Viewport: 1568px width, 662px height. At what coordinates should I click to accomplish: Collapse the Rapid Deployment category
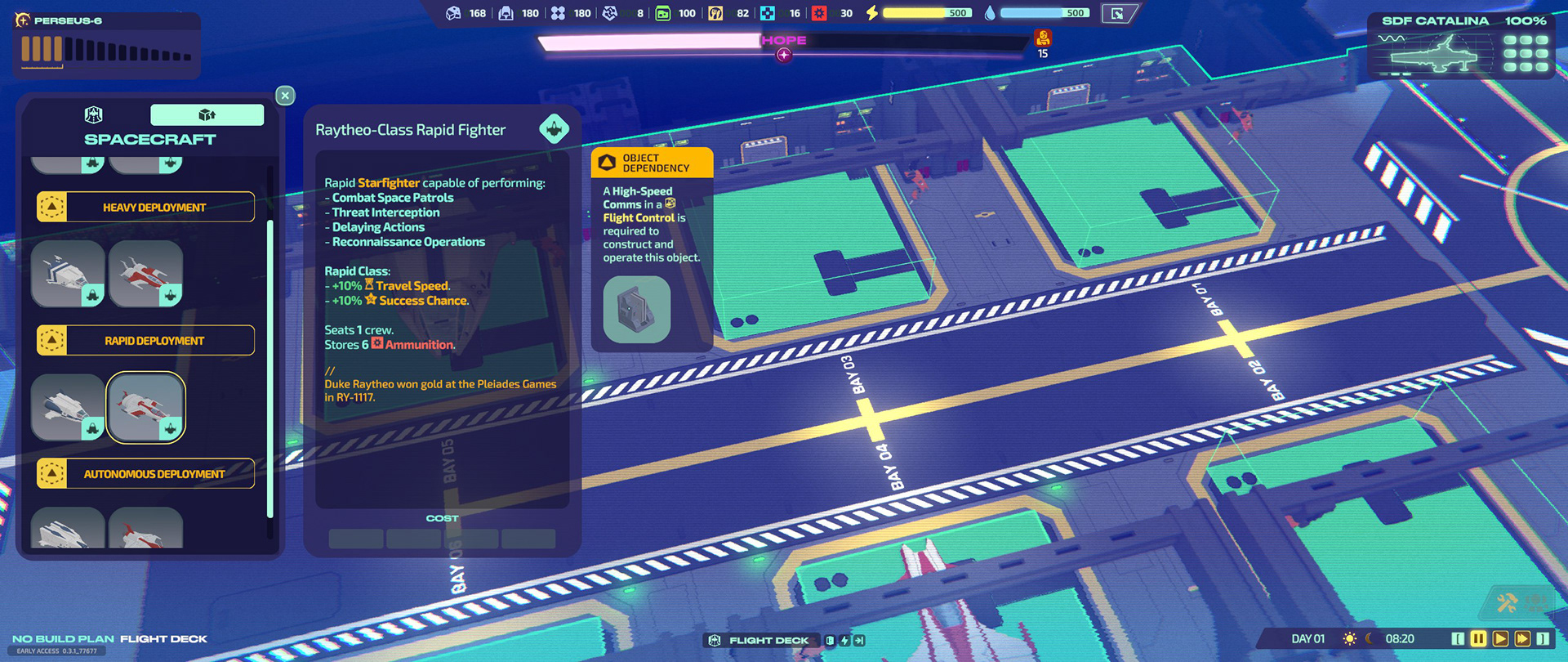pyautogui.click(x=145, y=340)
